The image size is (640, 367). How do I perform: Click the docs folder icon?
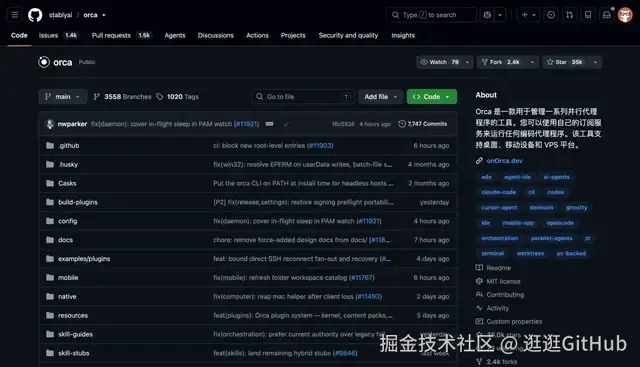pos(50,240)
